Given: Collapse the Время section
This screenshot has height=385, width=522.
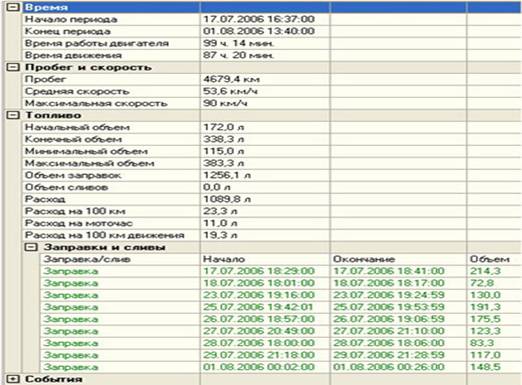Looking at the screenshot, I should click(x=13, y=7).
